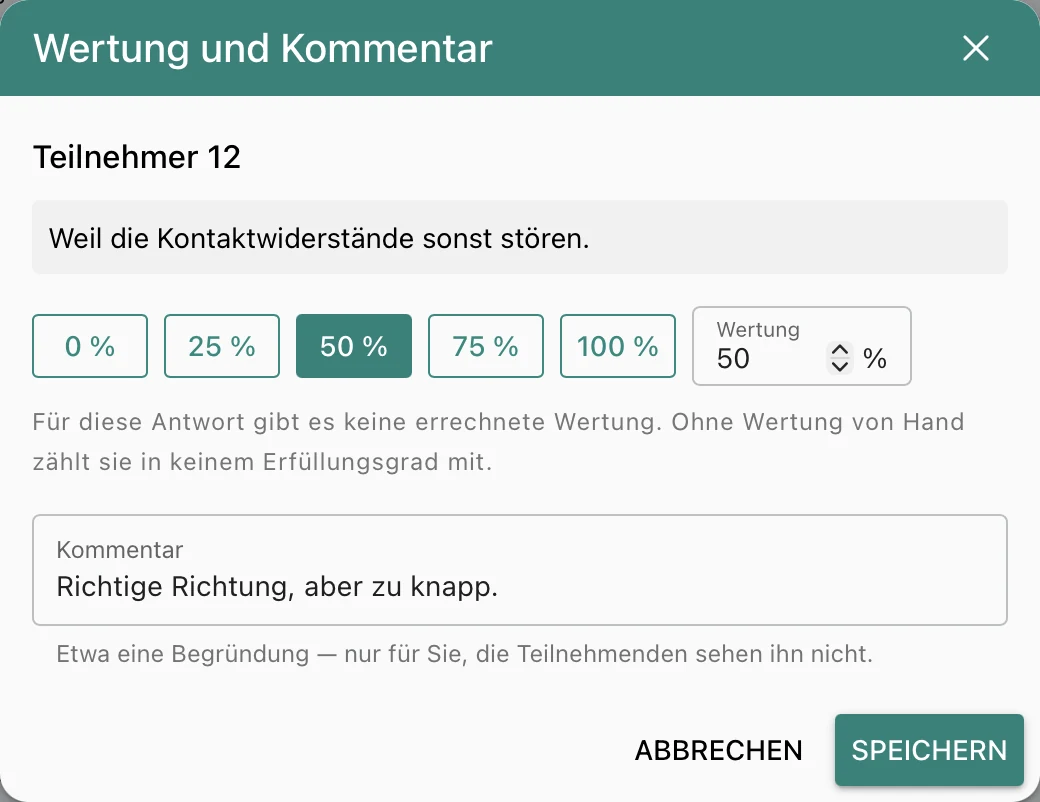Click the percent sign in Wertung field
This screenshot has height=802, width=1040.
[875, 359]
